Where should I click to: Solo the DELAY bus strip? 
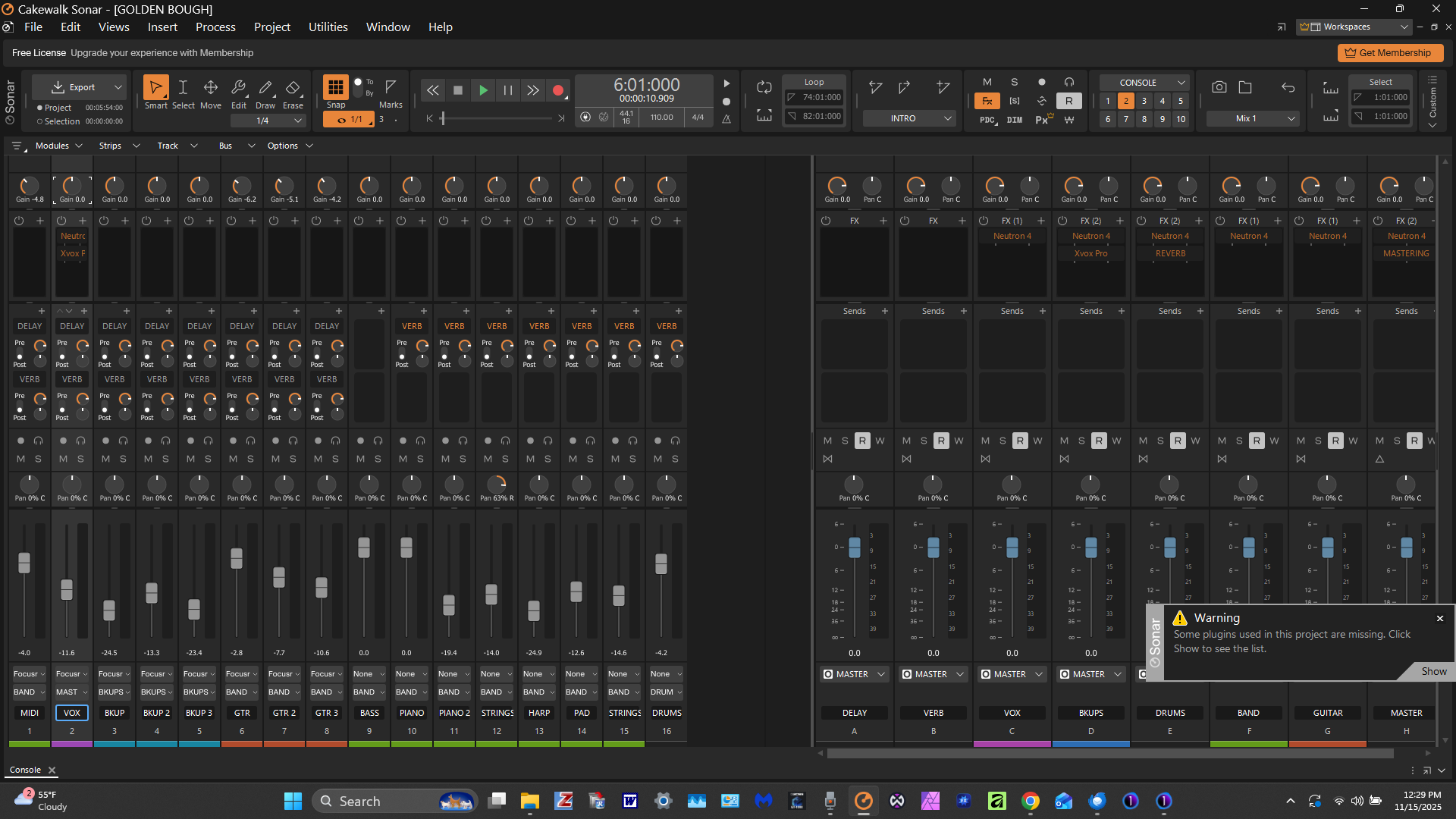coord(845,441)
